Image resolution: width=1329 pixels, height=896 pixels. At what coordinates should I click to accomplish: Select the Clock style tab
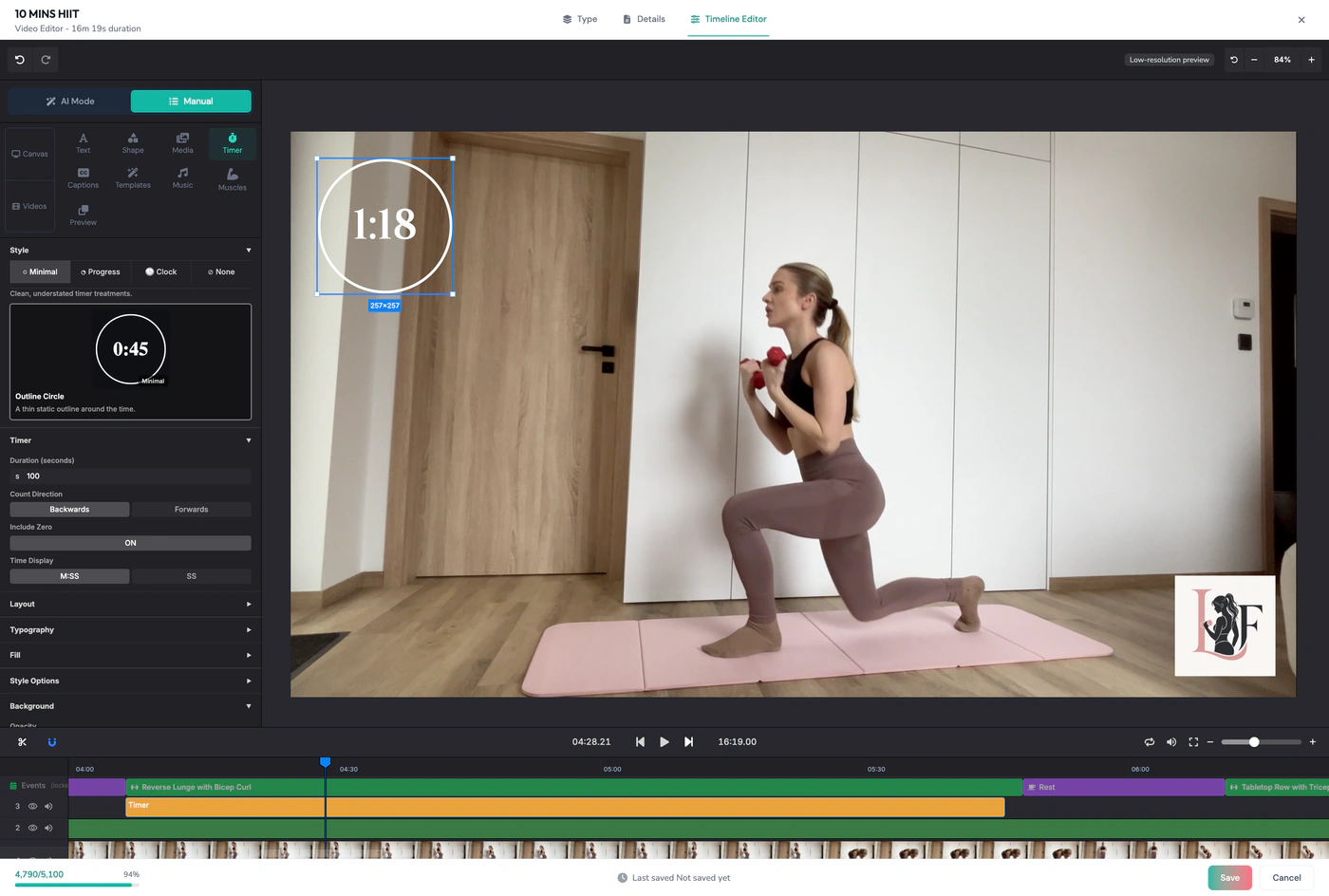pos(160,272)
